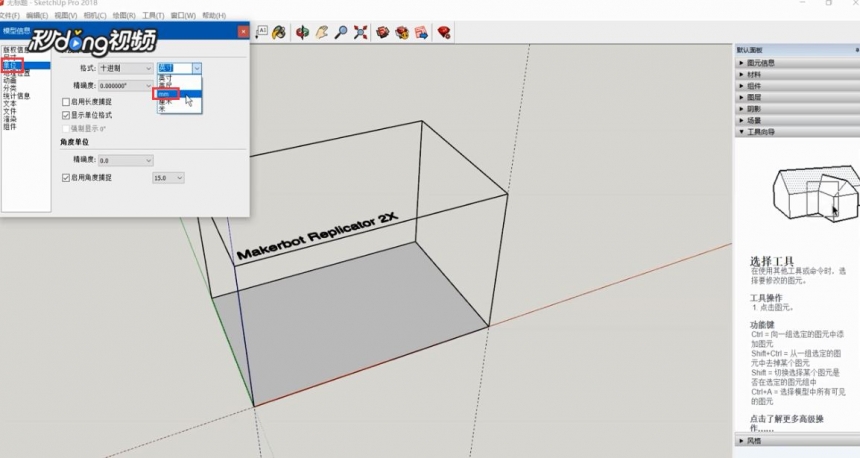Click the 默认面板 tray title bar
The width and height of the screenshot is (860, 458).
797,50
